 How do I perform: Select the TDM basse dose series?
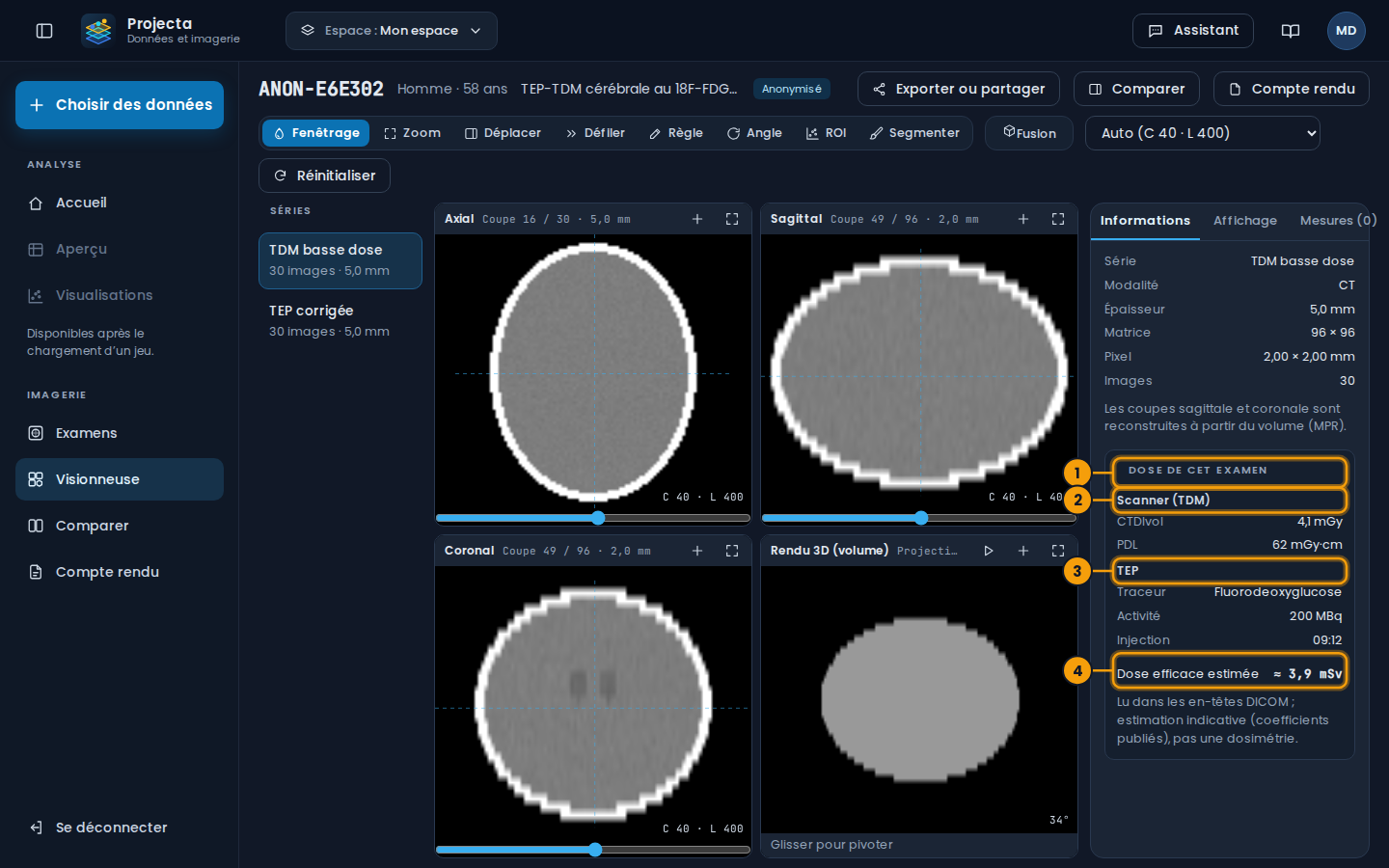coord(340,260)
